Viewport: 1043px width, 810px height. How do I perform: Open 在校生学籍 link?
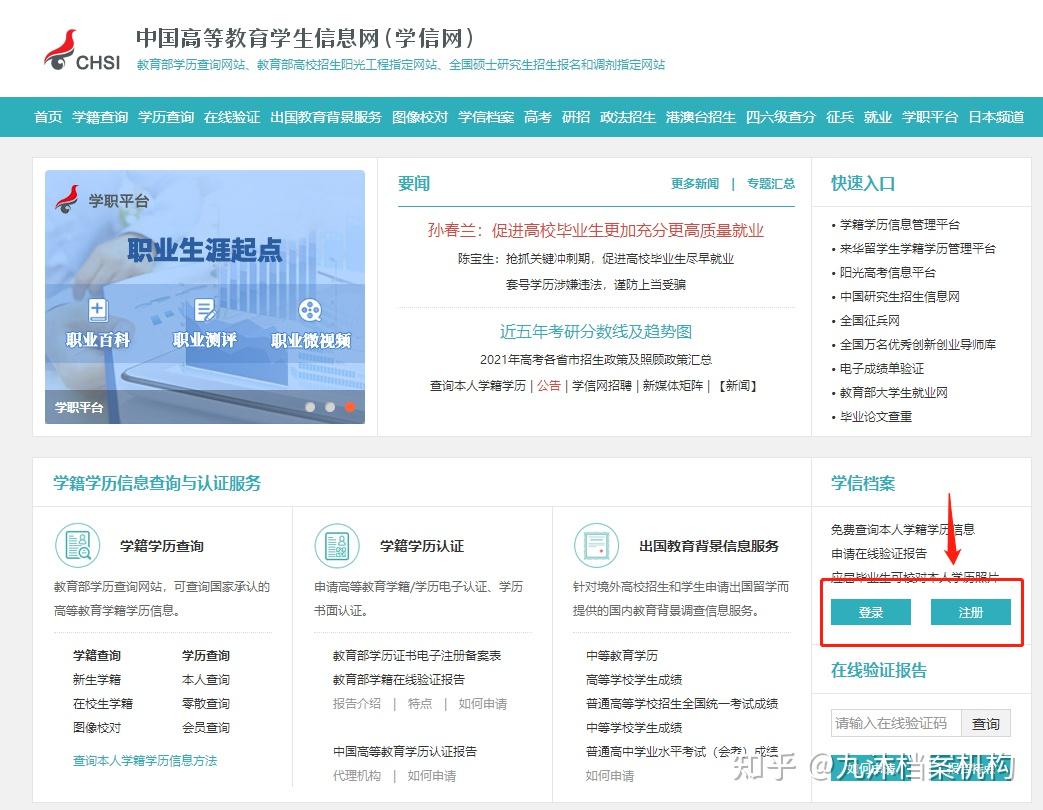pos(103,704)
